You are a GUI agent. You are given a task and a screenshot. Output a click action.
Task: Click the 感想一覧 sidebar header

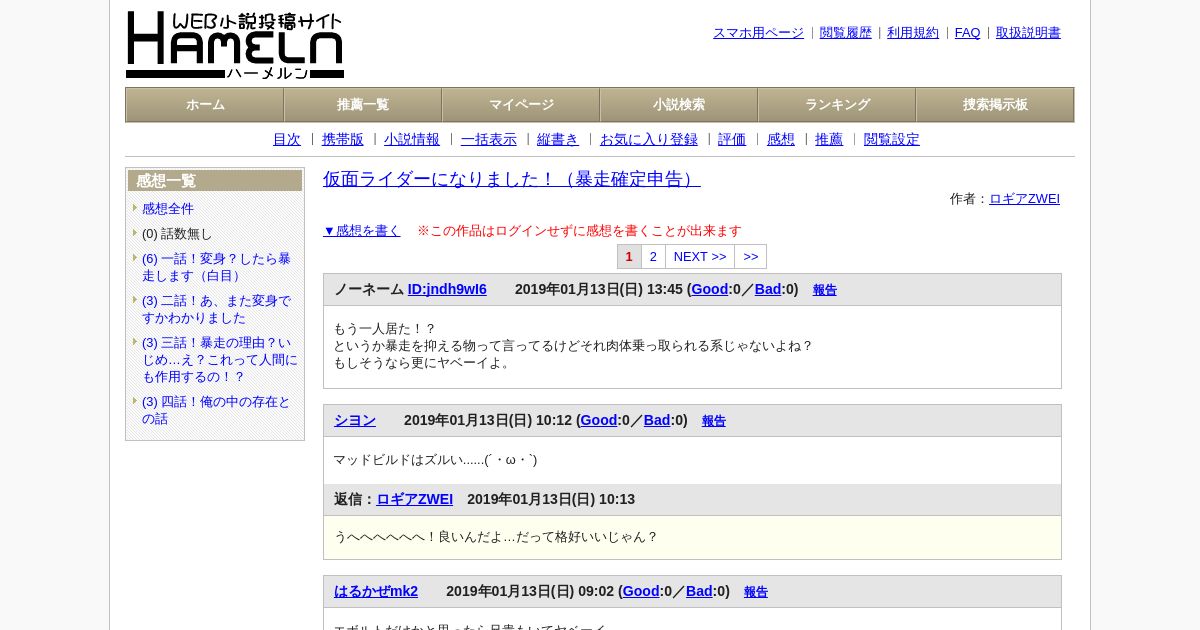215,181
